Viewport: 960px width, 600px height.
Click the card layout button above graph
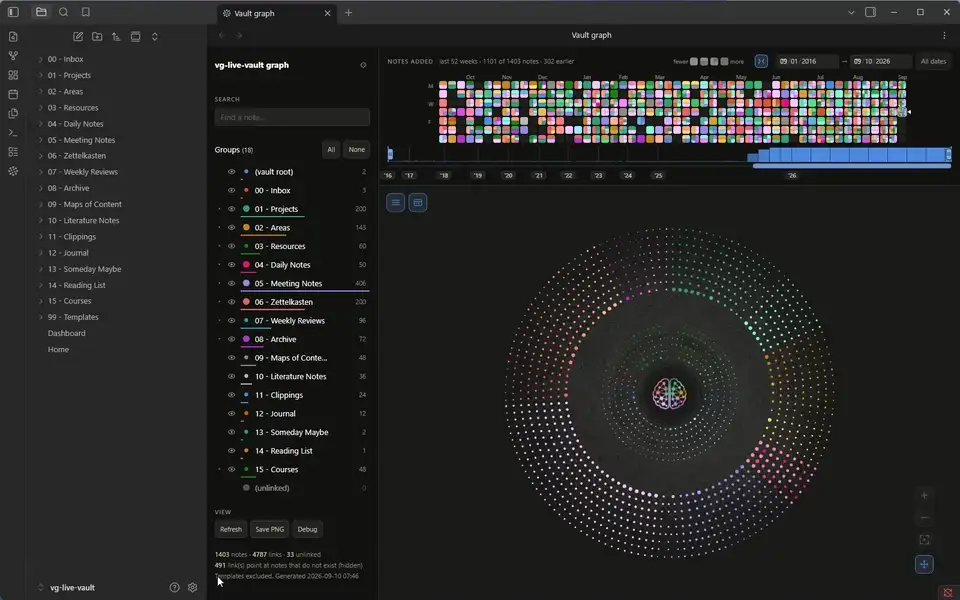coord(418,203)
